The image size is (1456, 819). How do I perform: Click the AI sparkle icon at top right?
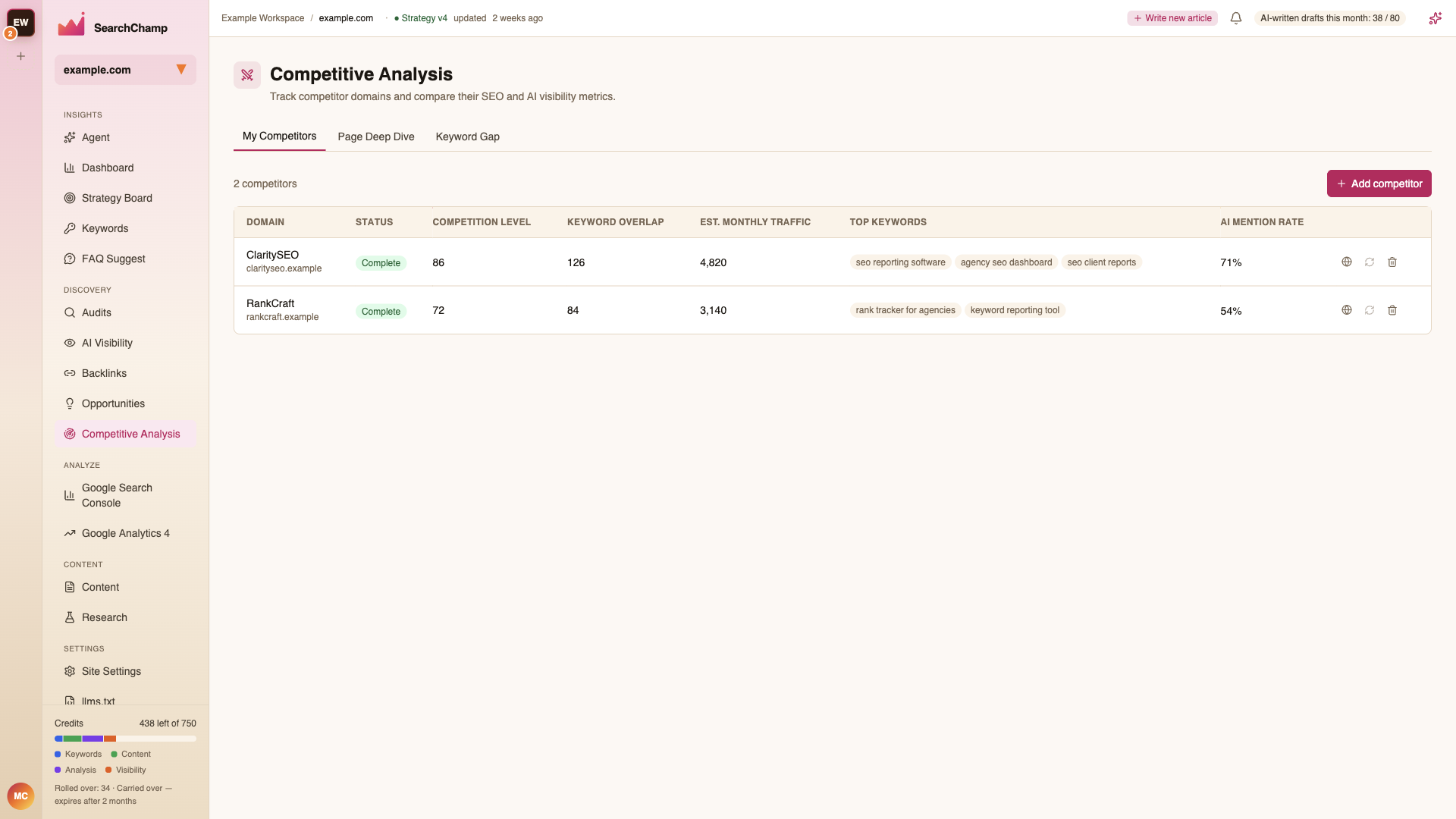(1435, 18)
